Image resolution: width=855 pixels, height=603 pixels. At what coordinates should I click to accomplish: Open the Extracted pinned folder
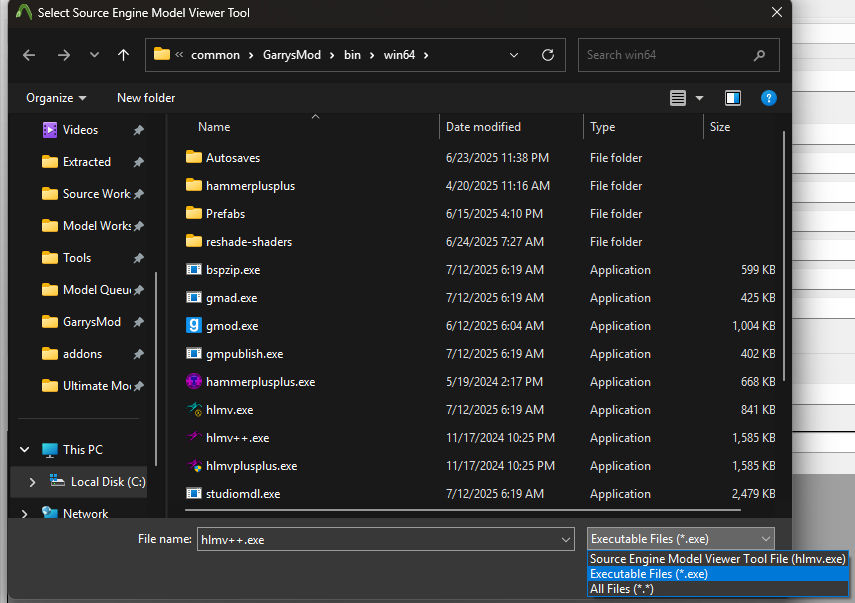tap(87, 162)
